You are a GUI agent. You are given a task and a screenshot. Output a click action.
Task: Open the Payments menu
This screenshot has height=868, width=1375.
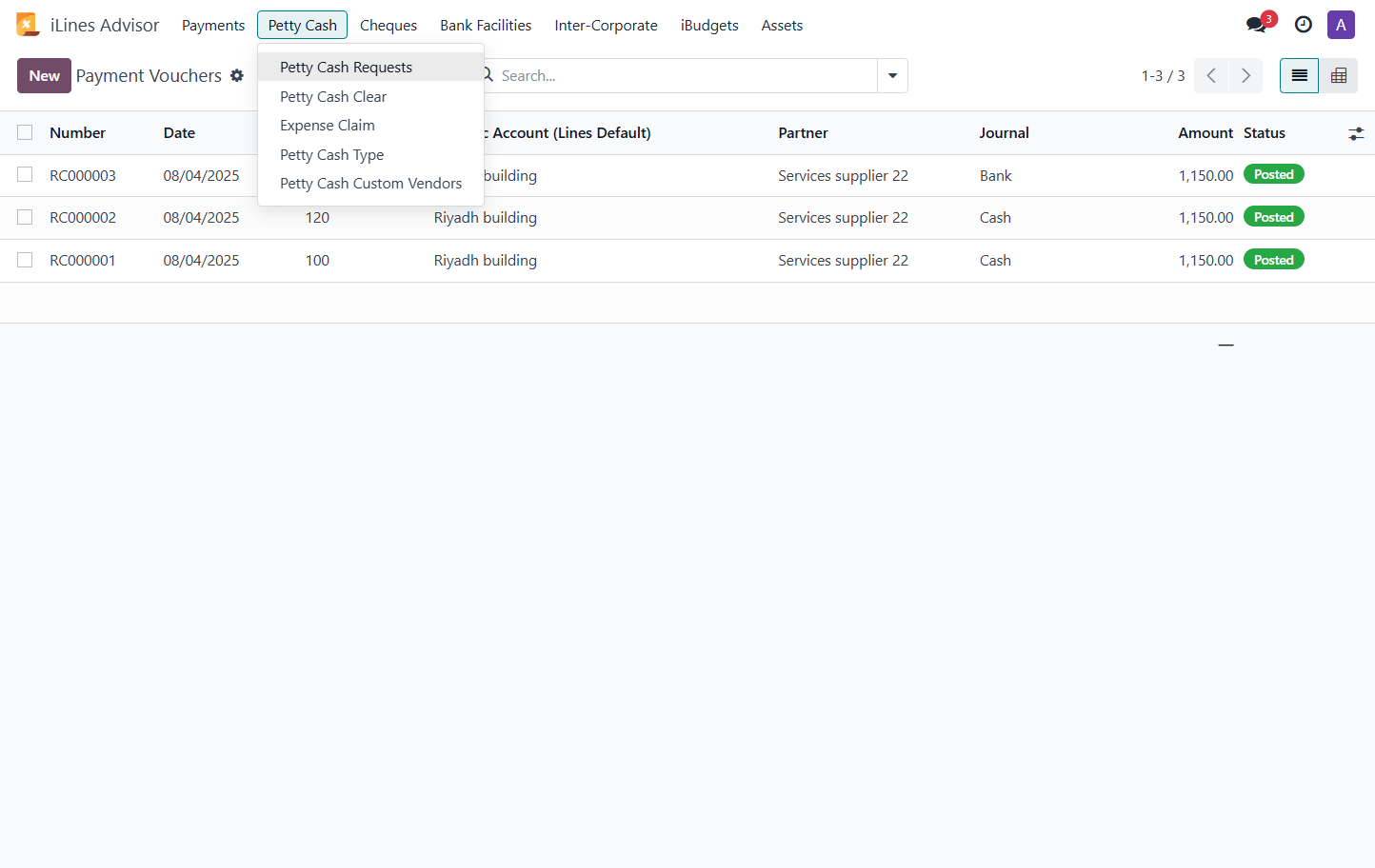(213, 25)
